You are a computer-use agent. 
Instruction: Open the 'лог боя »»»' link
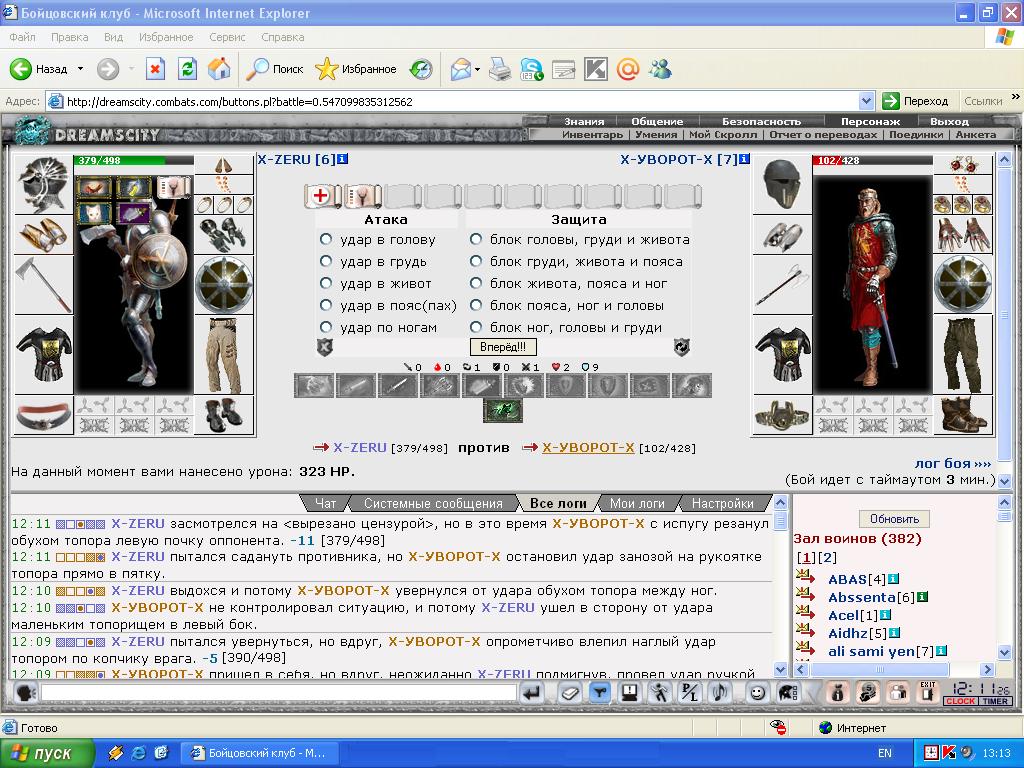(953, 463)
